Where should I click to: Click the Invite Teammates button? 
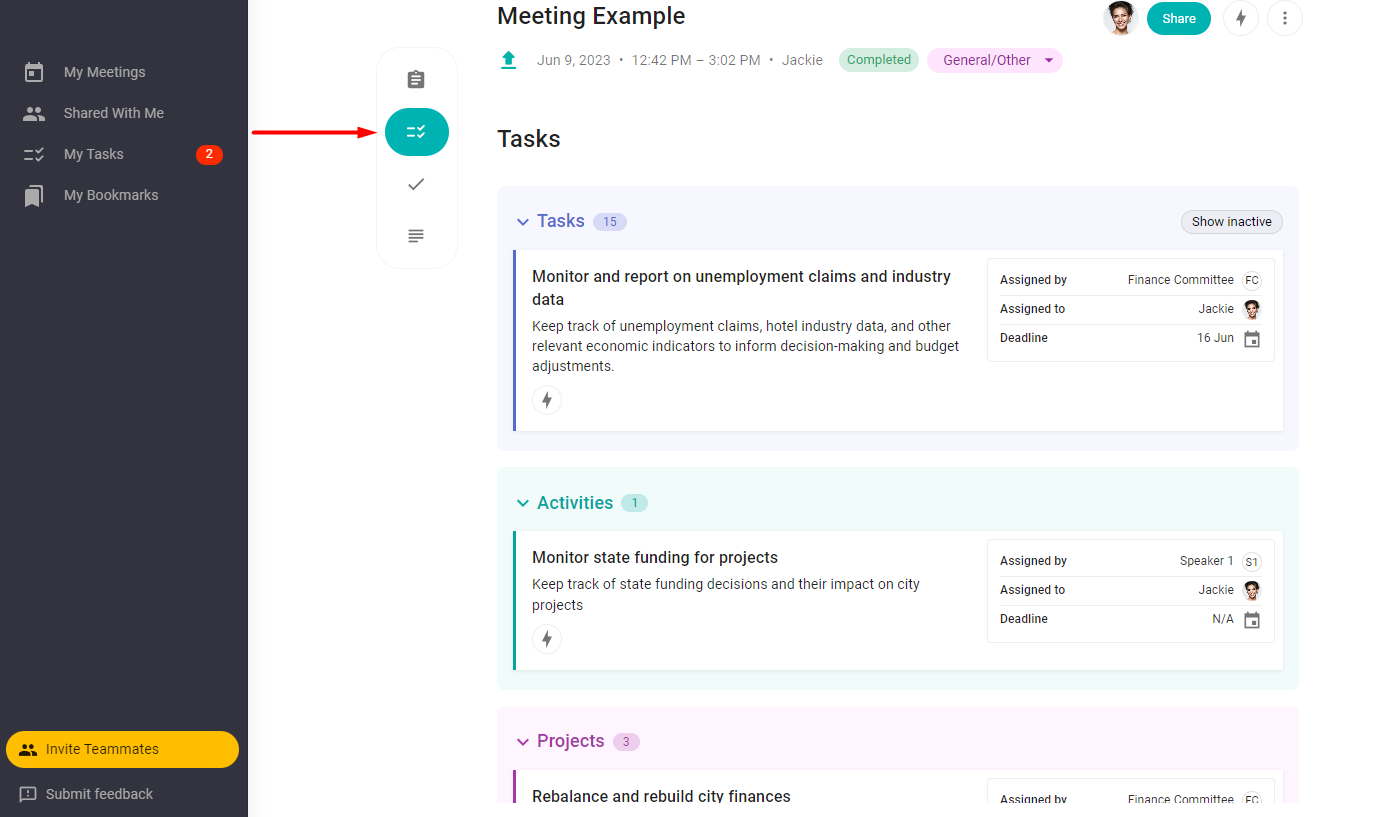point(122,749)
